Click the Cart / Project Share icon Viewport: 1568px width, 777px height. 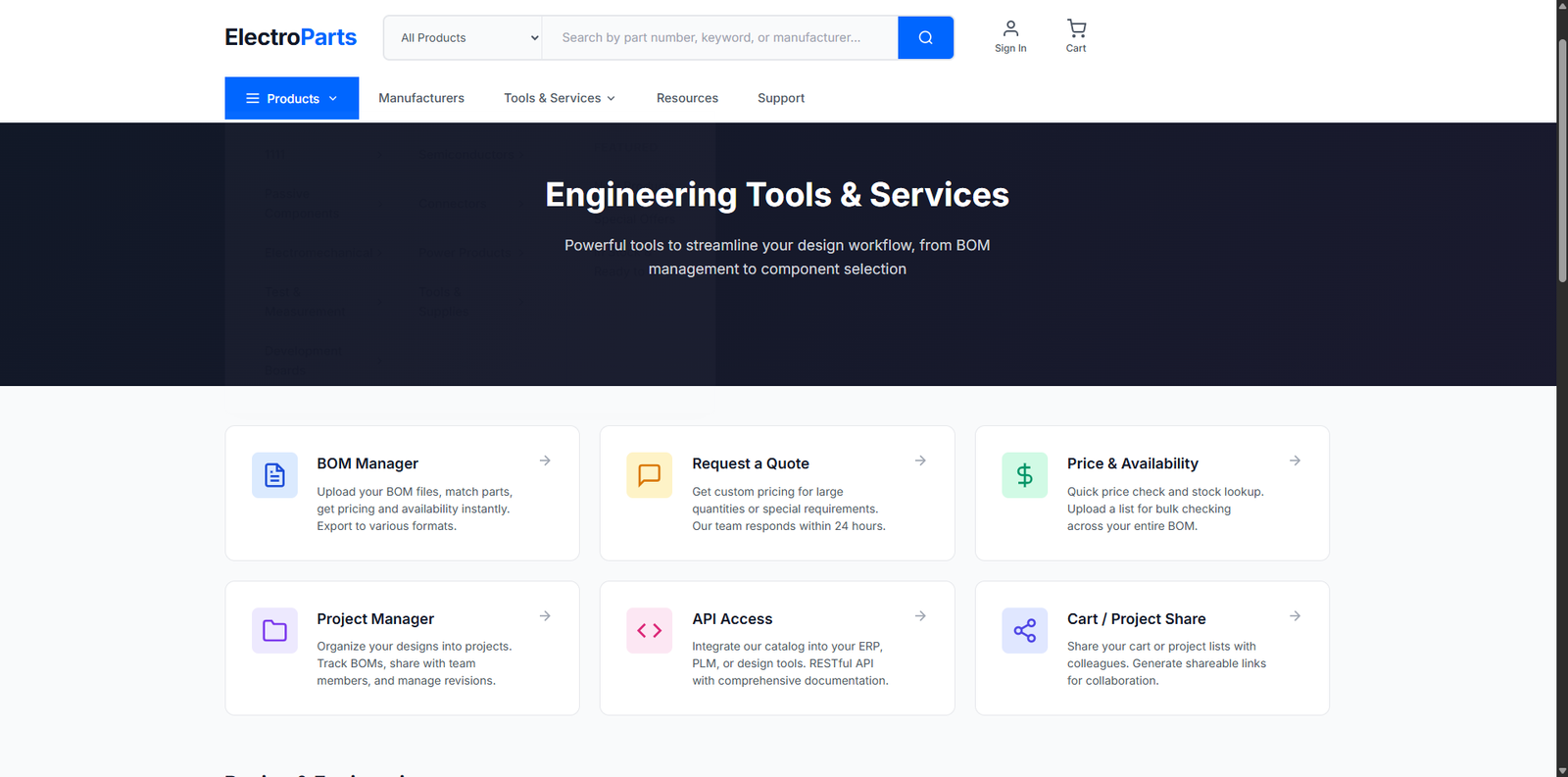[1024, 631]
